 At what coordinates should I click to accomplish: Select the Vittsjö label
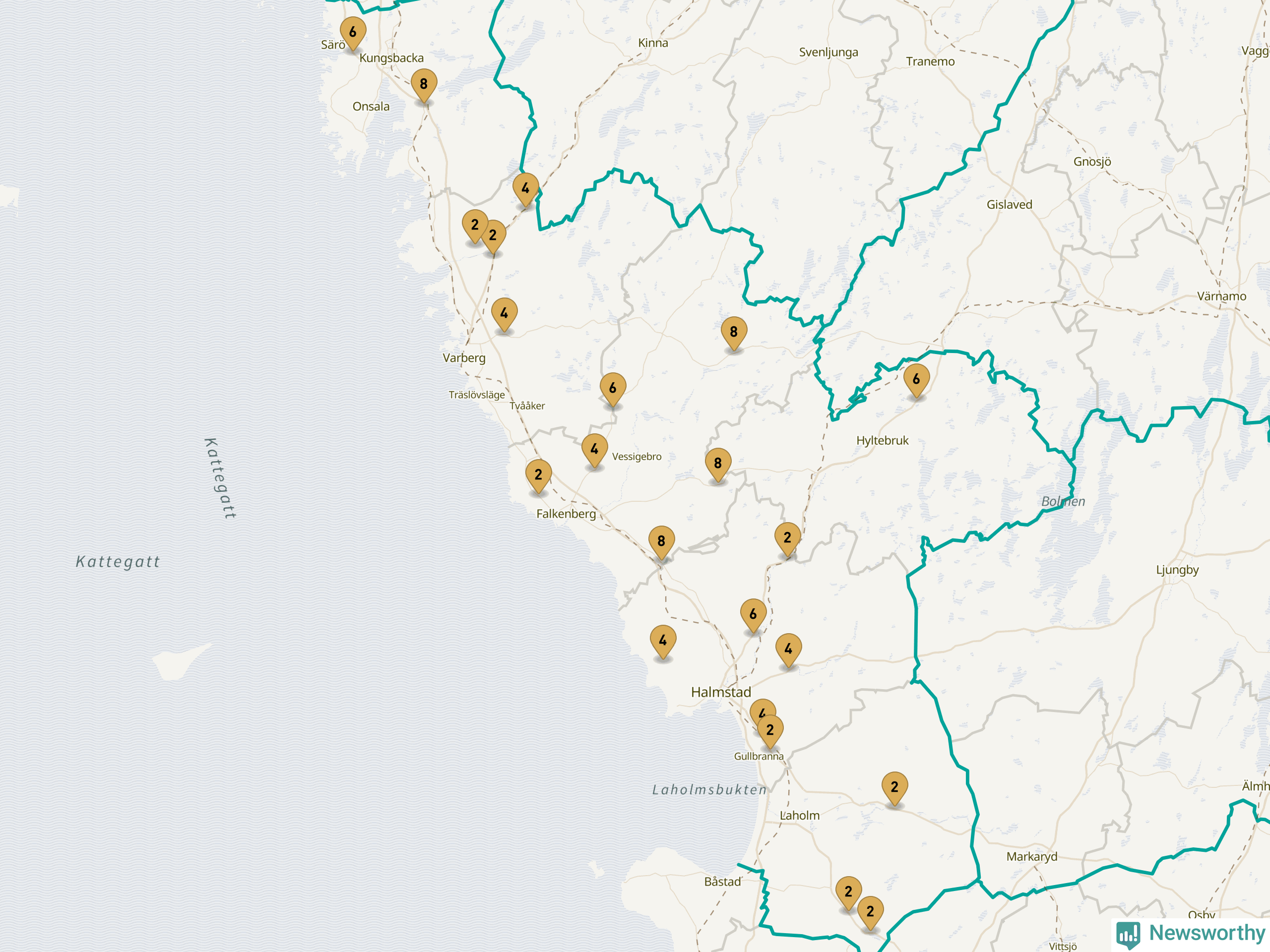[1063, 946]
